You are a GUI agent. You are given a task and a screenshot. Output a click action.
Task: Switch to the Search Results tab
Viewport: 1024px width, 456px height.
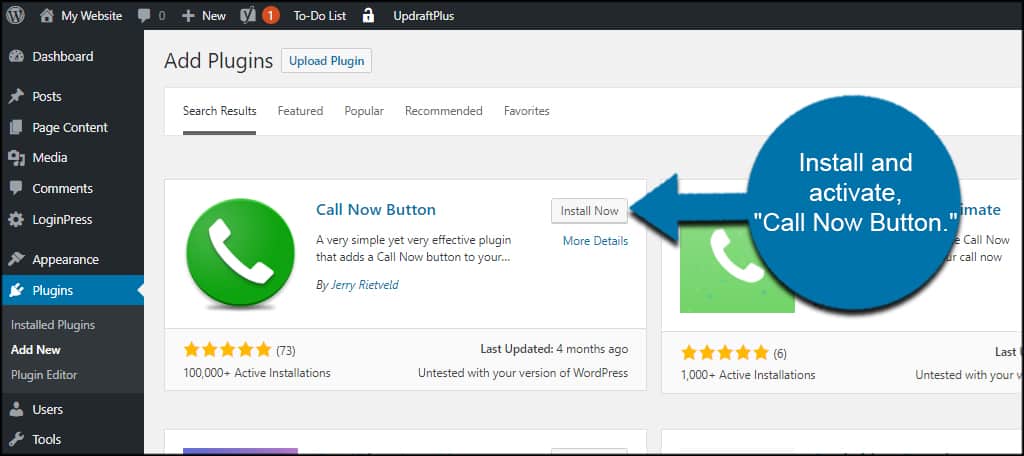click(x=219, y=111)
